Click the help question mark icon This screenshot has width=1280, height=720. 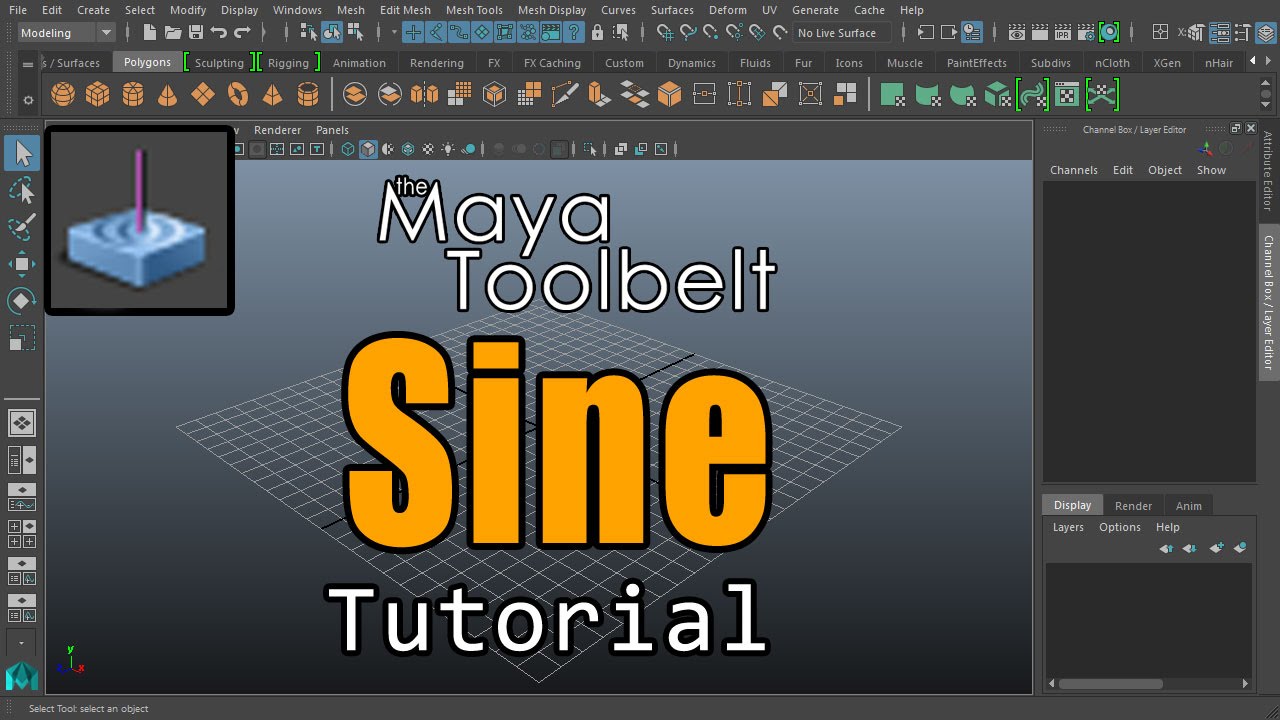click(x=574, y=33)
